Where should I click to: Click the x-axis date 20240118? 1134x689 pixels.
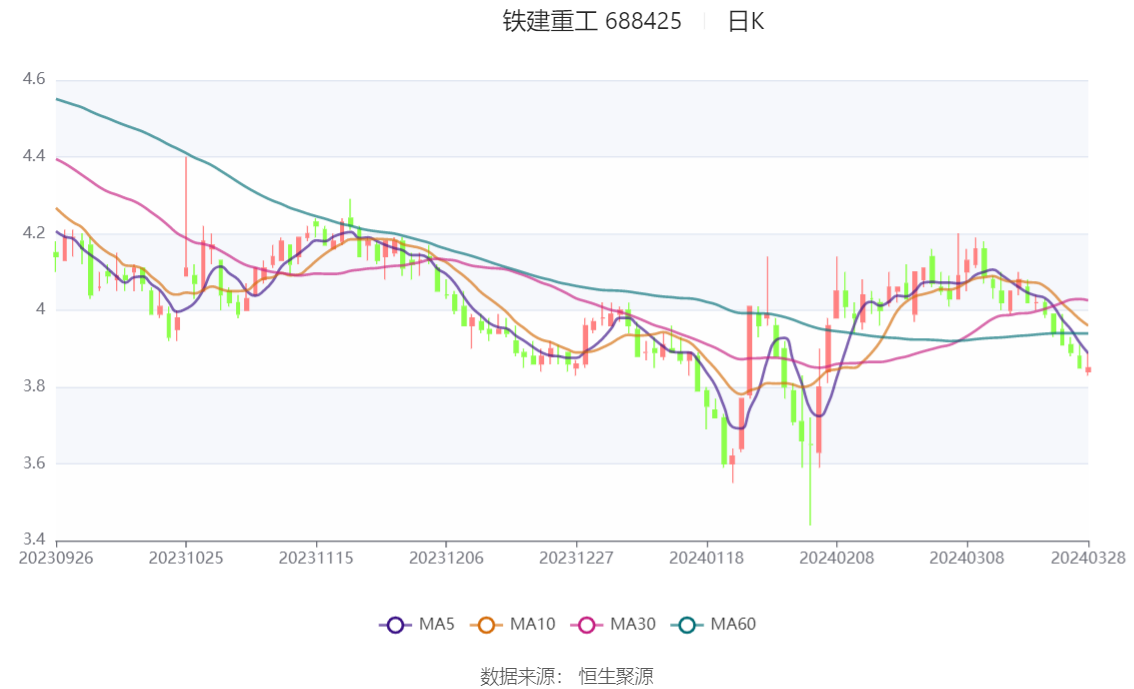click(x=707, y=558)
